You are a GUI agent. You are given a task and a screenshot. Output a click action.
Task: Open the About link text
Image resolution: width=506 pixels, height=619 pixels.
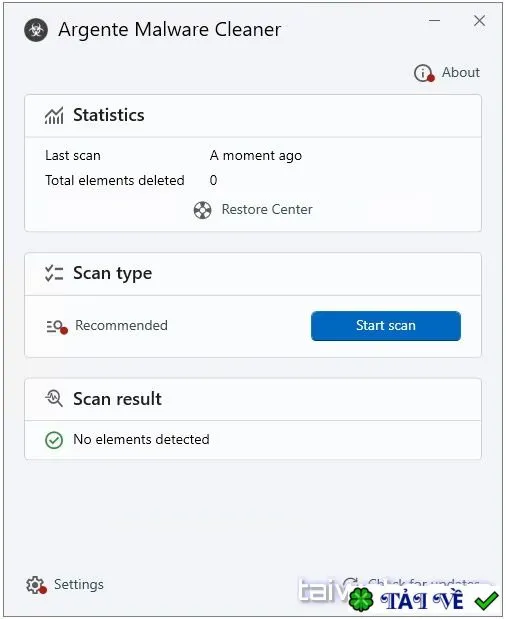(x=461, y=73)
